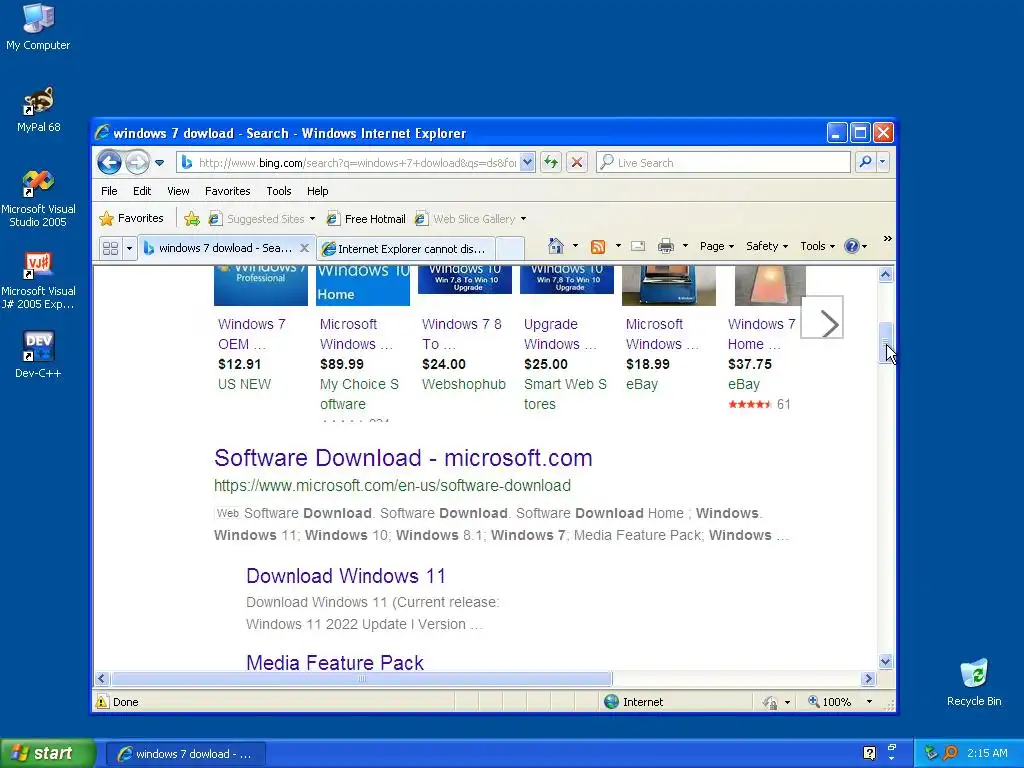1024x768 pixels.
Task: Open the zoom level 100% control
Action: [839, 702]
